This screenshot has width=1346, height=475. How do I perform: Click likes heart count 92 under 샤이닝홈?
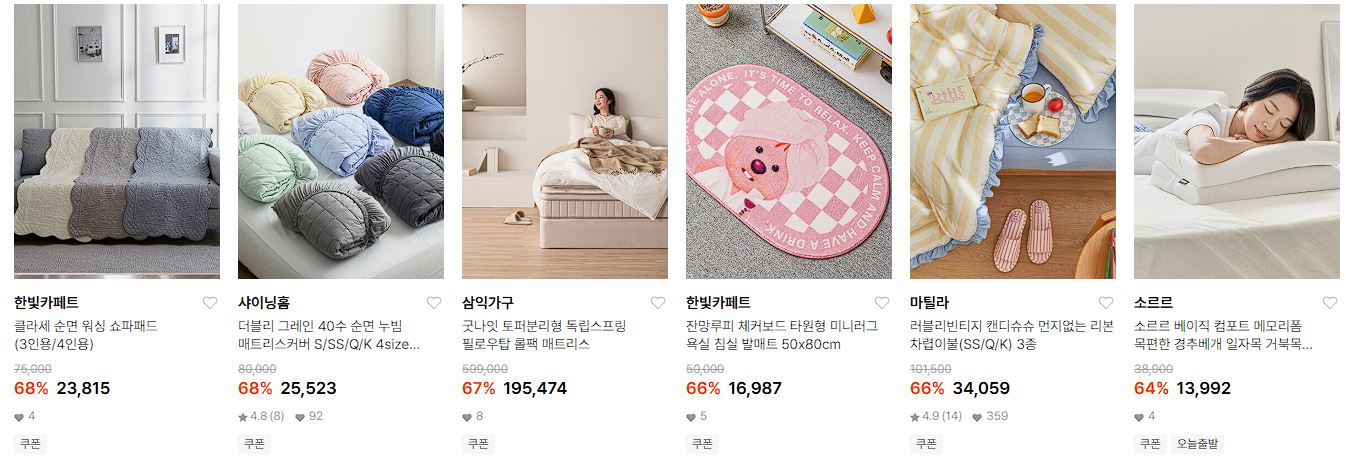(309, 416)
